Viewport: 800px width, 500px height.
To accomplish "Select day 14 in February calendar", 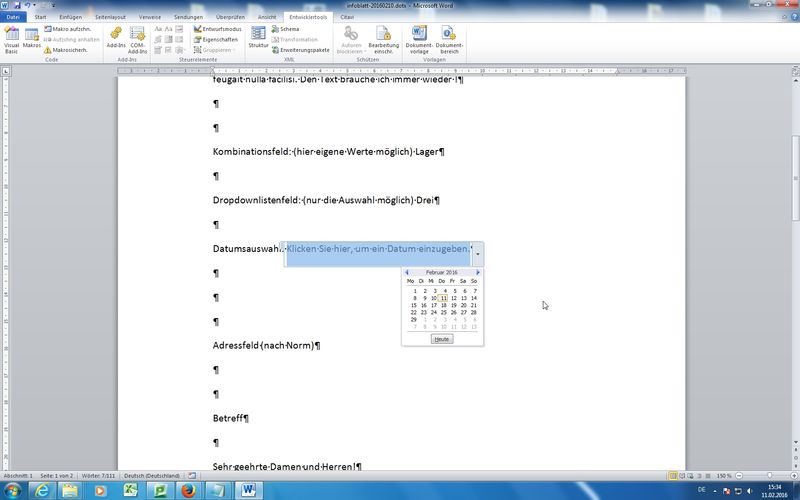I will click(x=473, y=298).
